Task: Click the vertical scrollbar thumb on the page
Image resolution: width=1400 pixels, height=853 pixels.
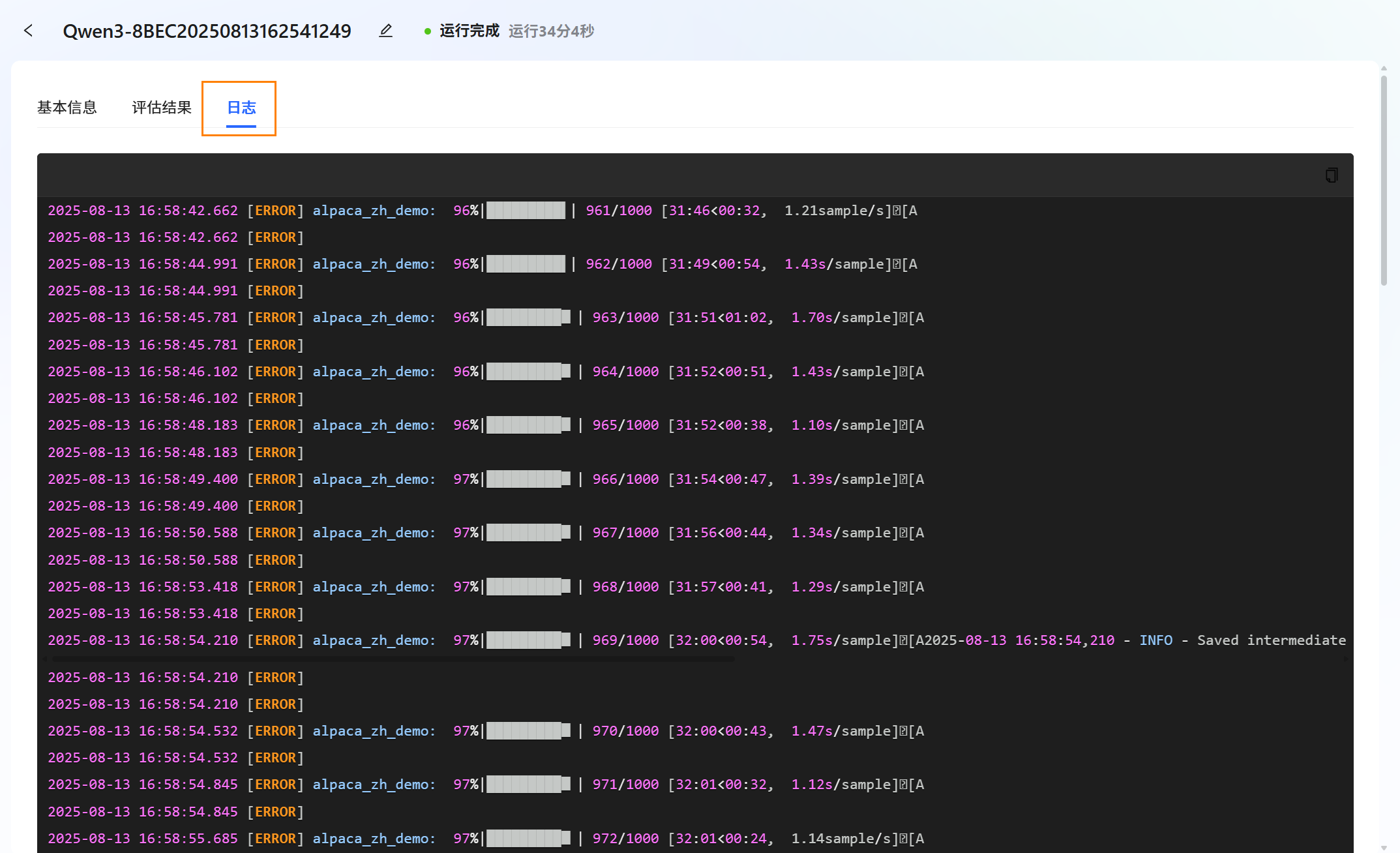Action: pyautogui.click(x=1384, y=179)
